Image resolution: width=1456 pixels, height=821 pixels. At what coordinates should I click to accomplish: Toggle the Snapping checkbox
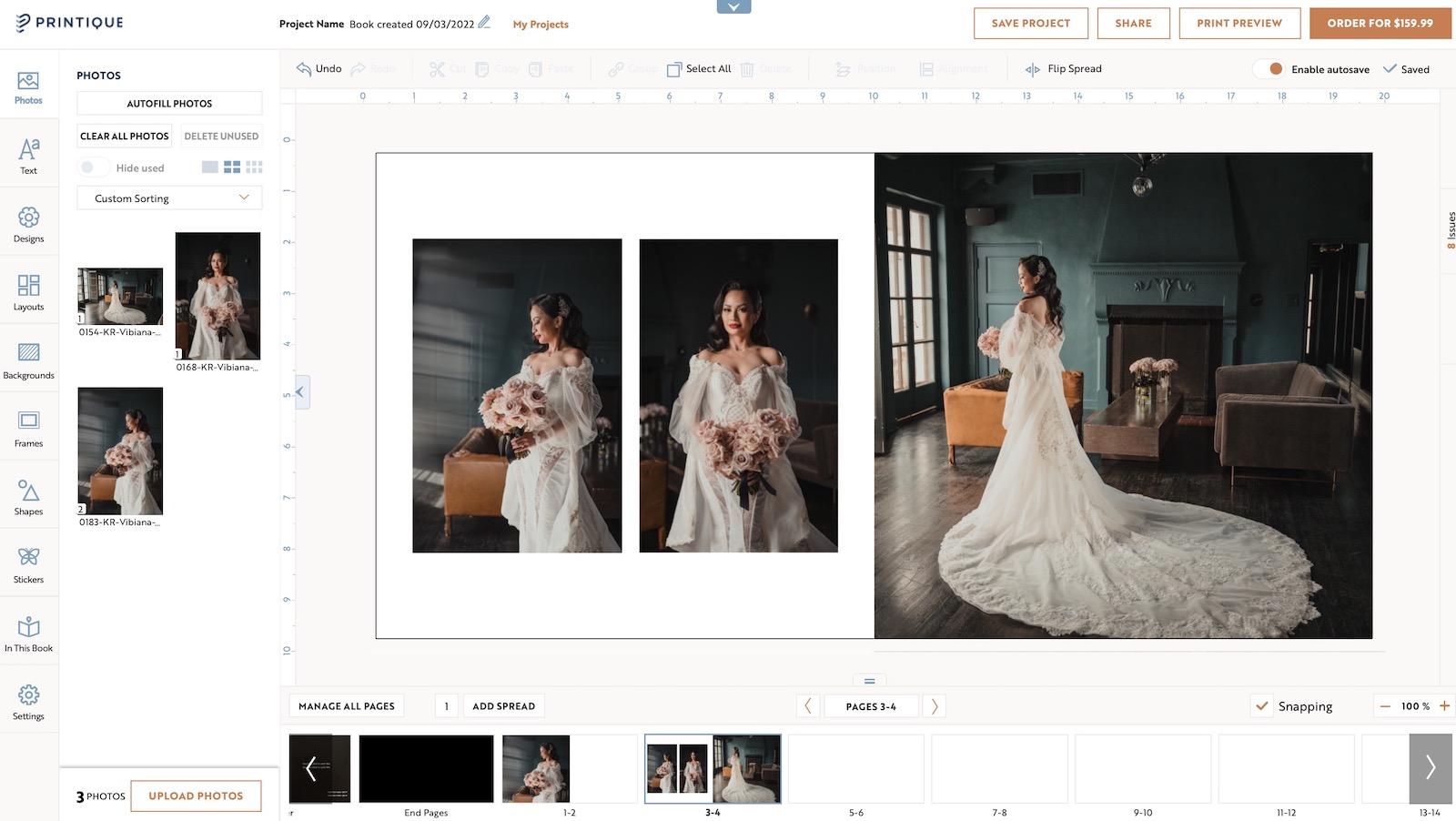coord(1263,705)
